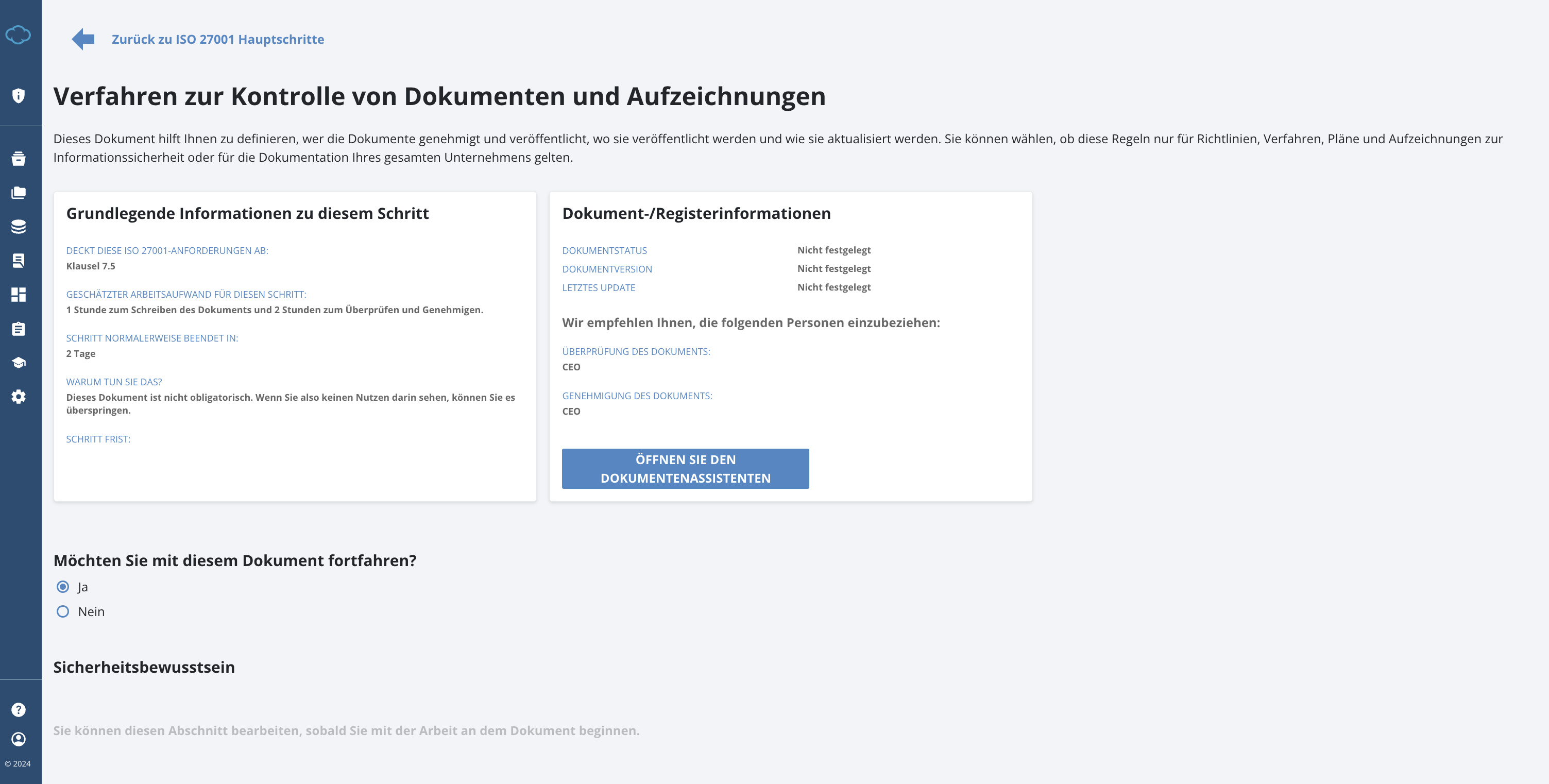
Task: Open the help question mark icon
Action: 19,710
